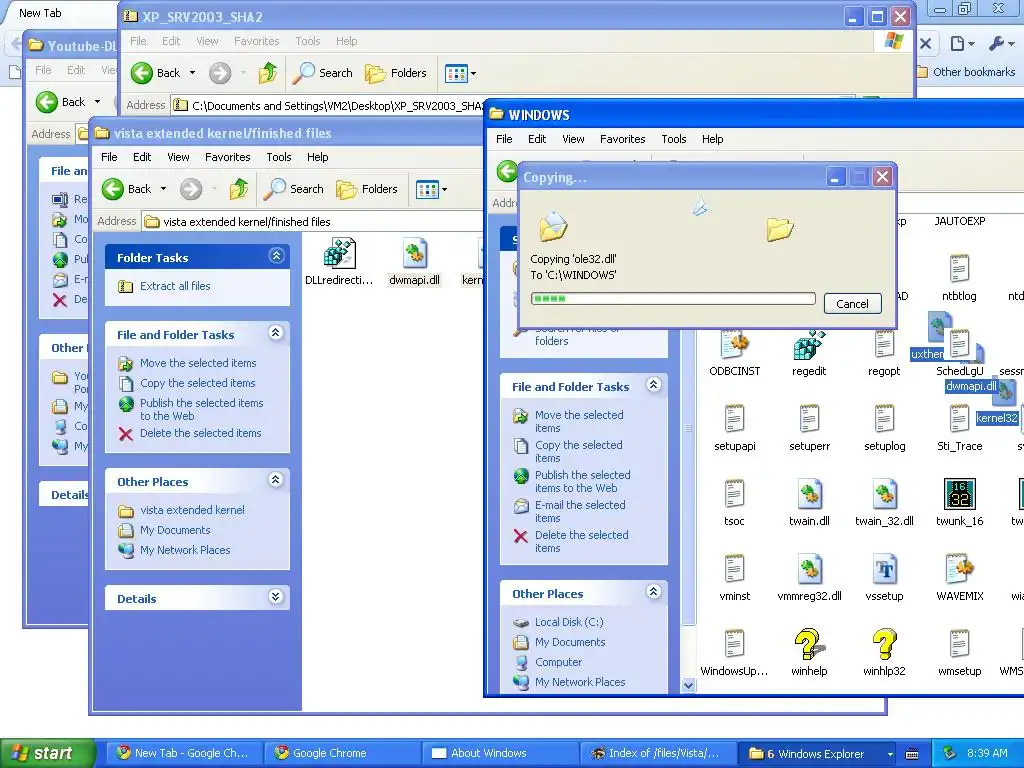Screen dimensions: 1024x768
Task: Collapse File and Folder Tasks in finished files
Action: 276,333
